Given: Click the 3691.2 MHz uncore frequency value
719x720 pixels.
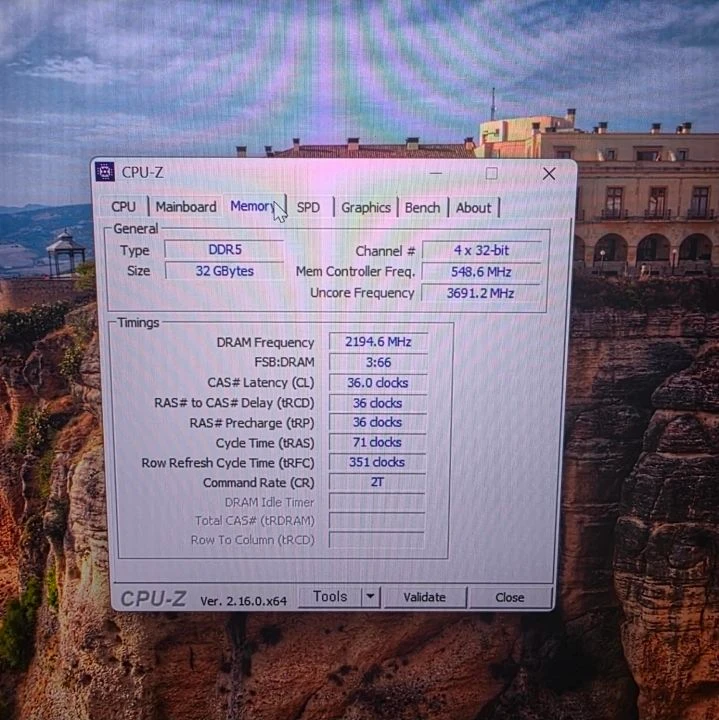Looking at the screenshot, I should pos(480,293).
